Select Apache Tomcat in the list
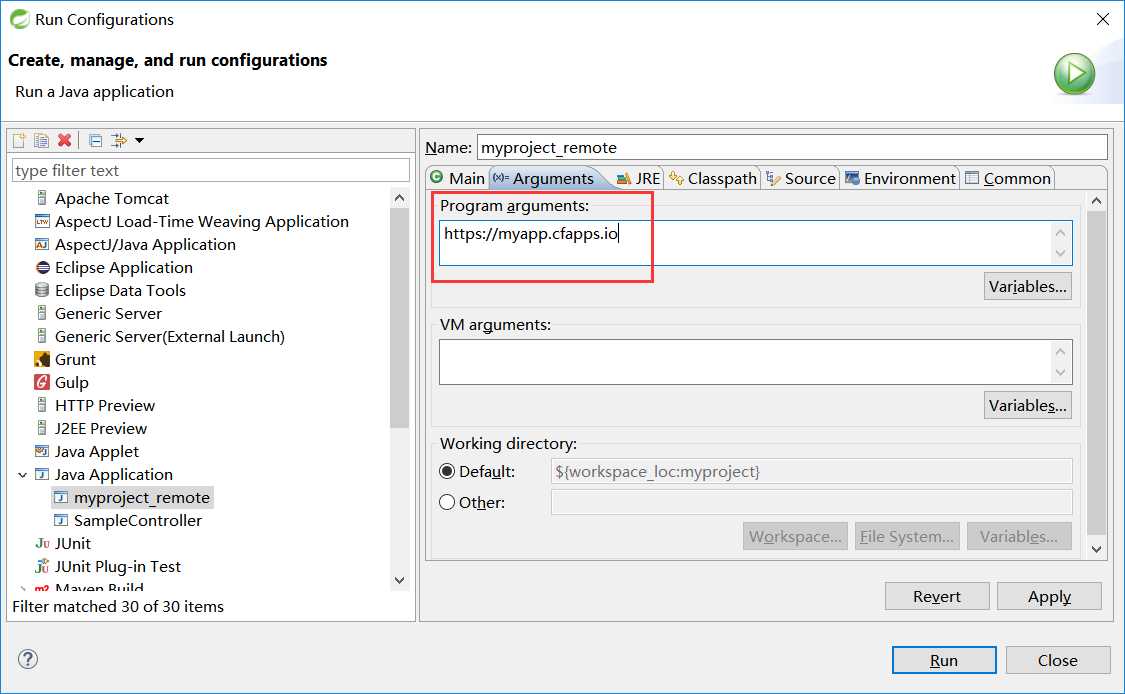The height and width of the screenshot is (694, 1125). click(x=111, y=198)
